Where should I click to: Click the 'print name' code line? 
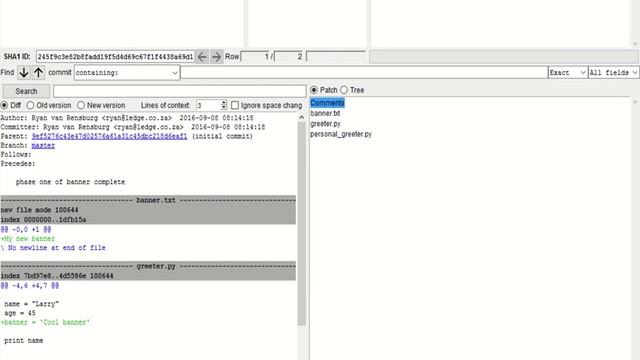(24, 340)
